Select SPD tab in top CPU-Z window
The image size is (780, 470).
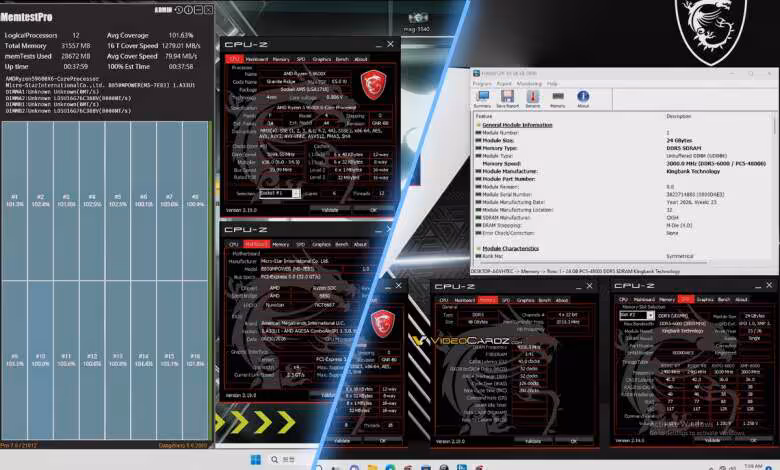301,59
